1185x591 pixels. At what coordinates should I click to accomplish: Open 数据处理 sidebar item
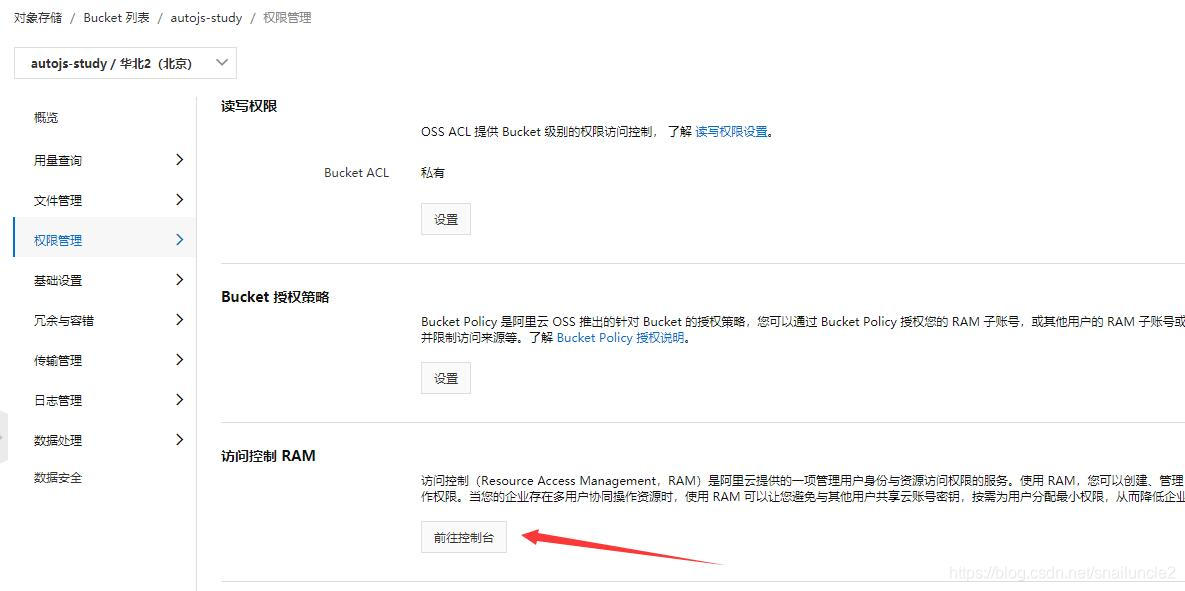coord(58,441)
